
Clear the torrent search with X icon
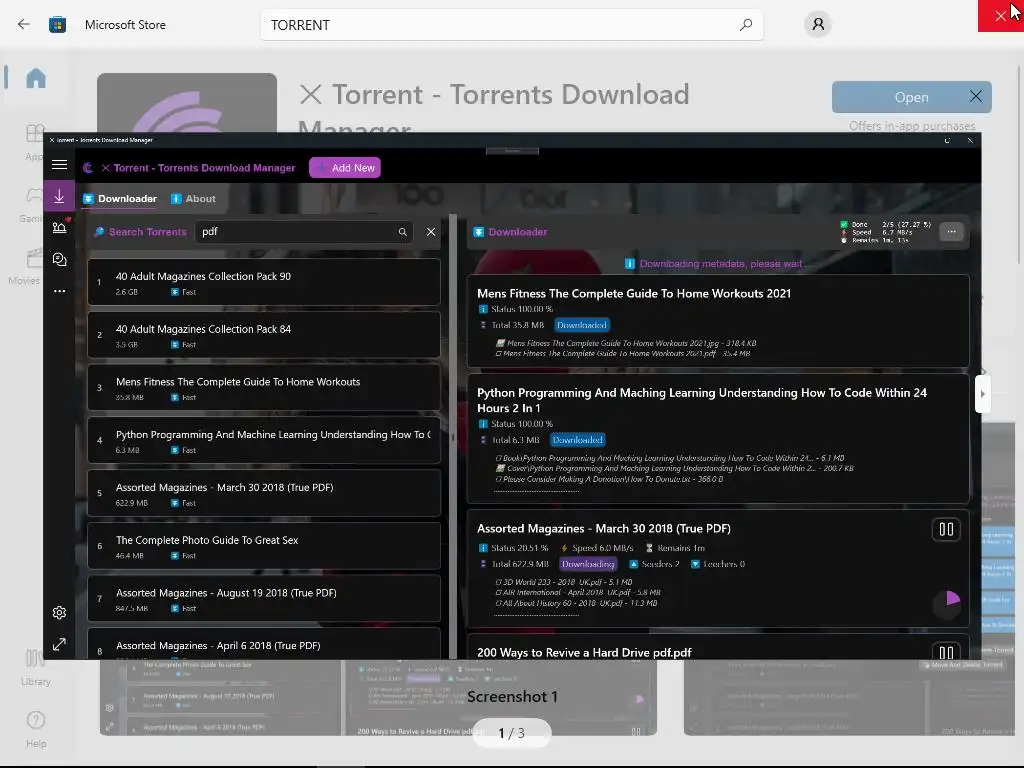click(431, 232)
